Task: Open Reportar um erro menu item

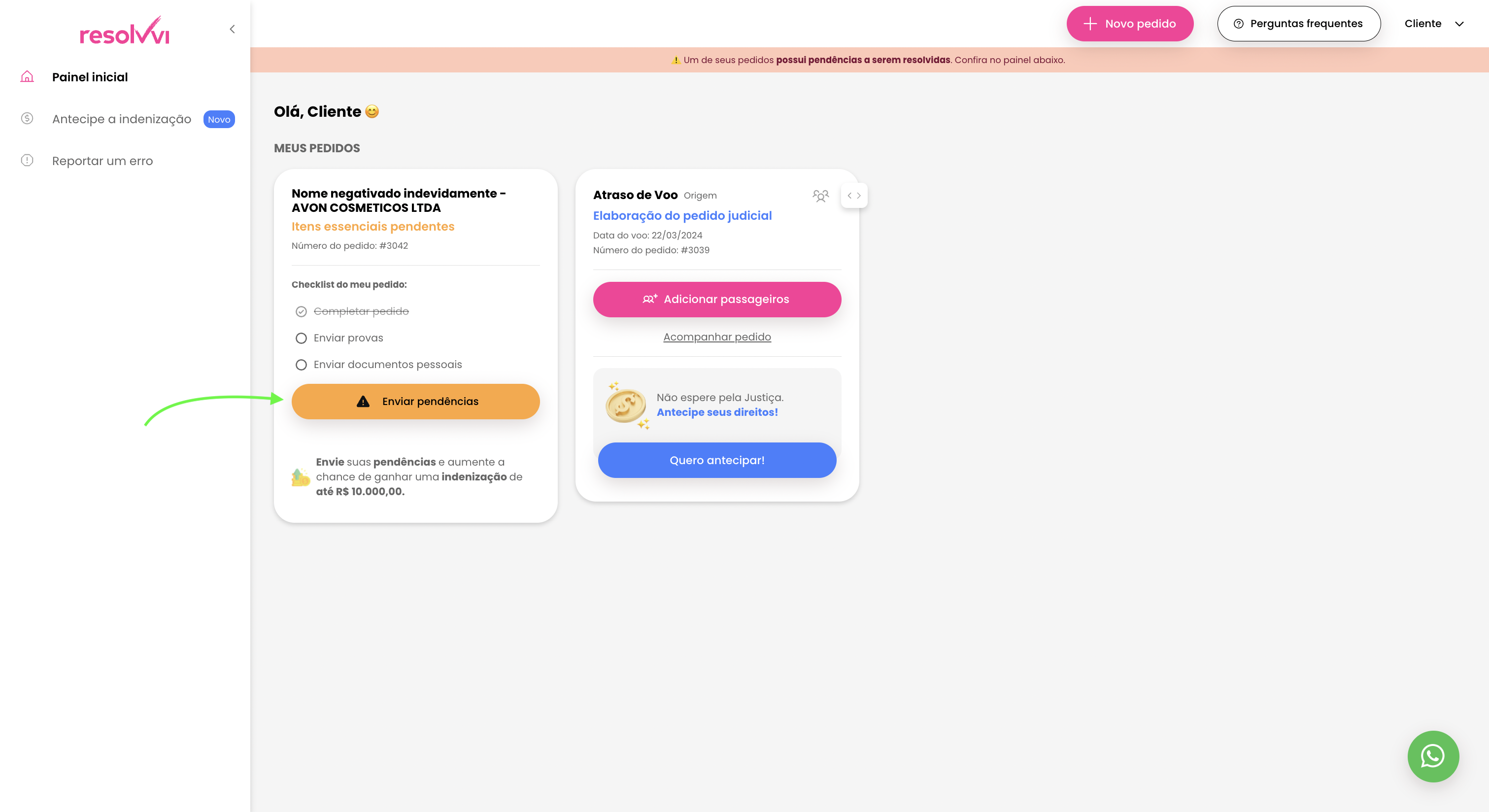Action: (102, 161)
